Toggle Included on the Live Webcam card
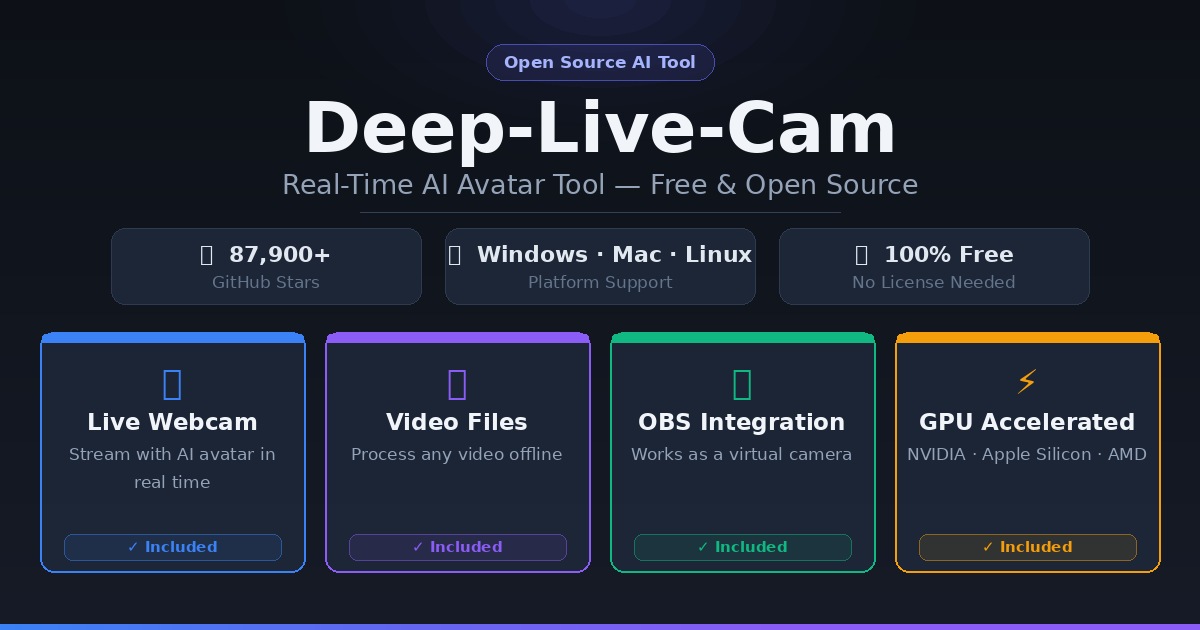Viewport: 1200px width, 630px height. [172, 547]
